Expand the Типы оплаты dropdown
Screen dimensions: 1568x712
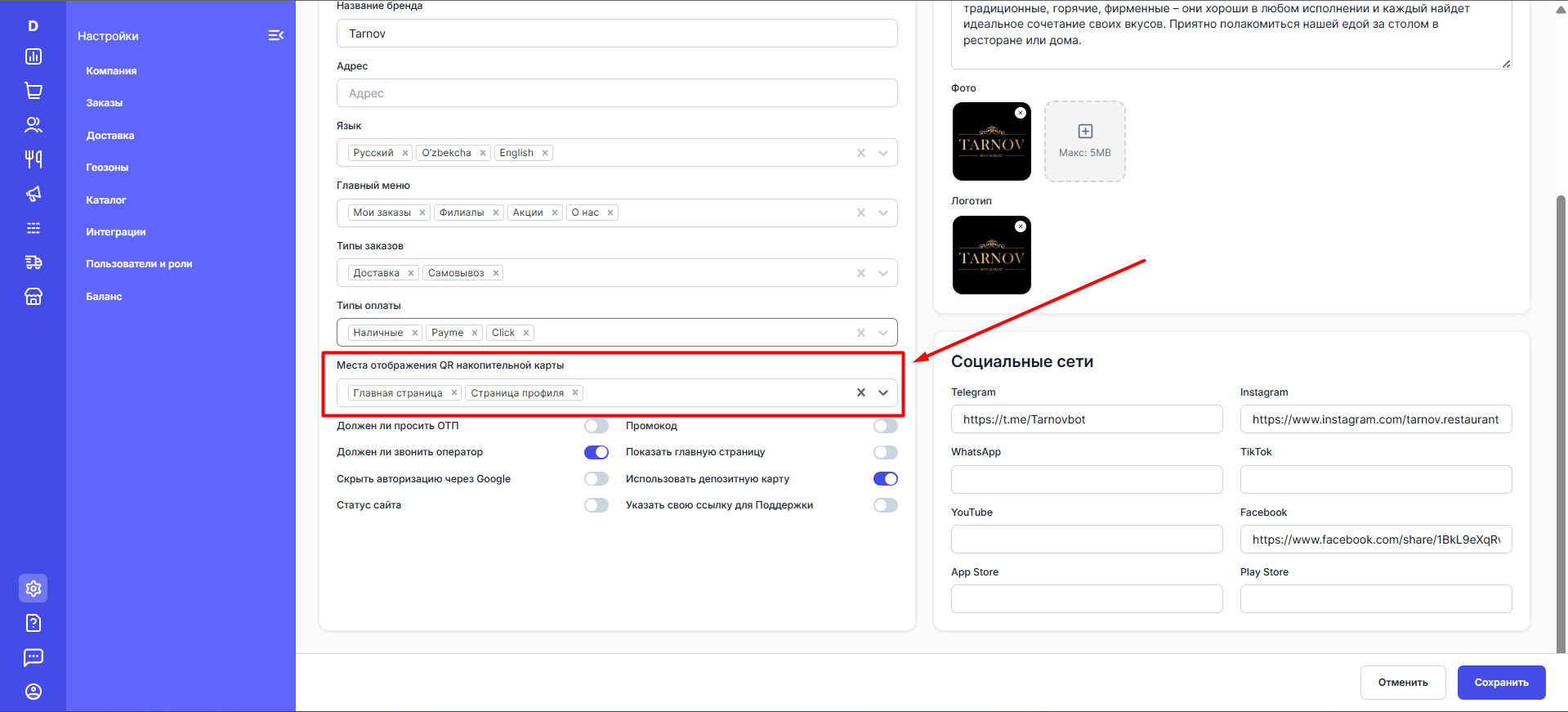coord(883,333)
